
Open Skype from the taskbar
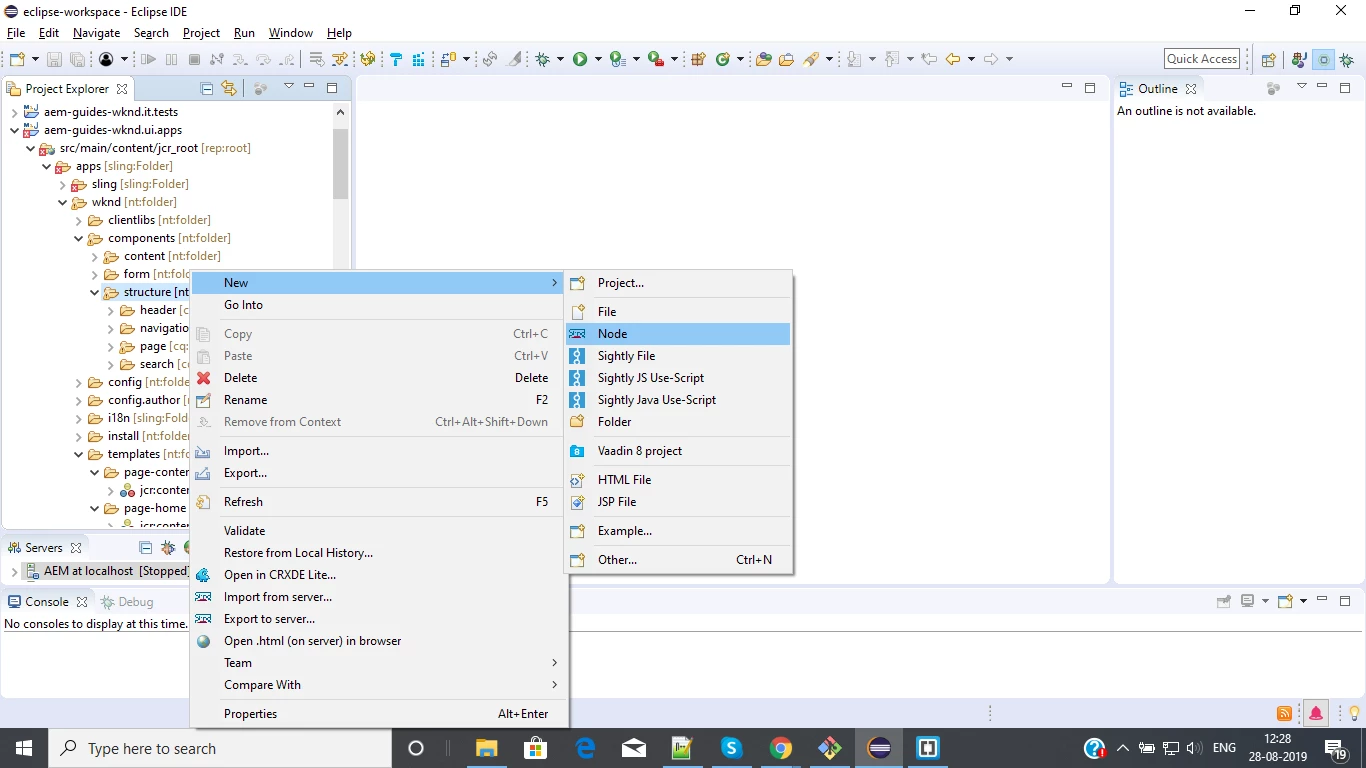tap(732, 748)
